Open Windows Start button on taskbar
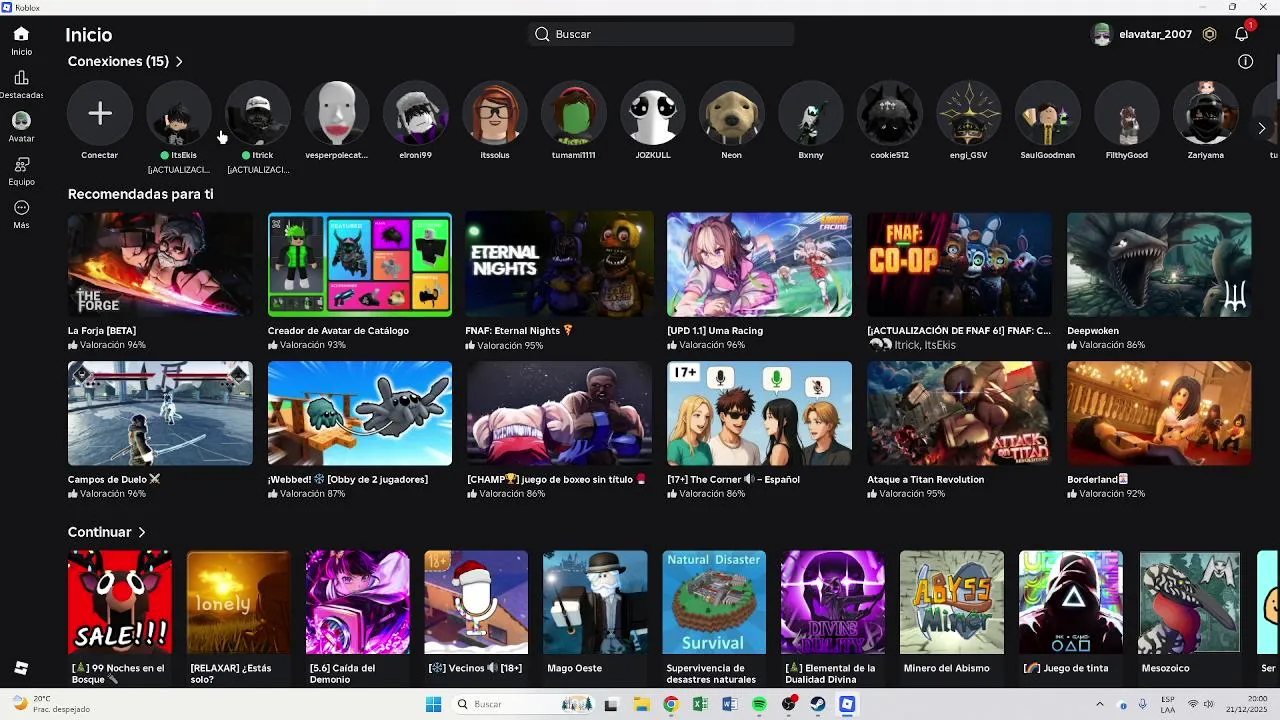This screenshot has width=1280, height=720. [x=433, y=704]
